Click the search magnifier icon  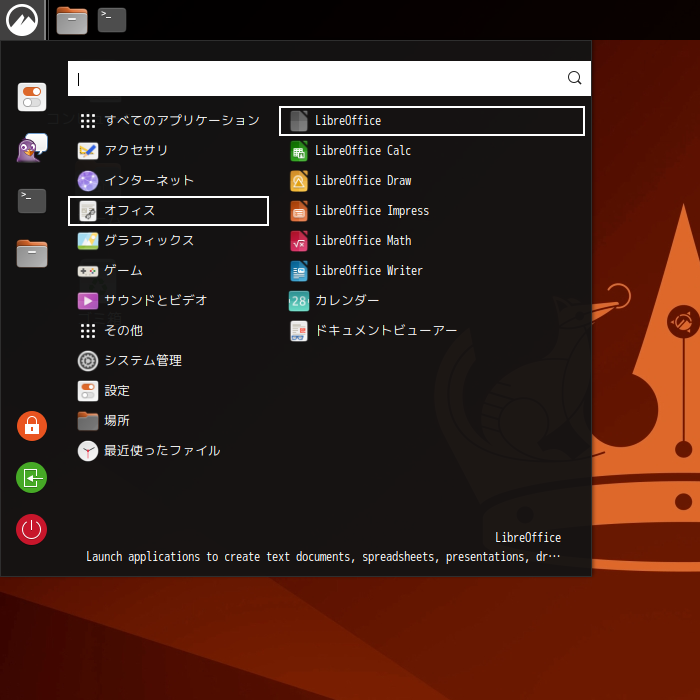click(574, 78)
